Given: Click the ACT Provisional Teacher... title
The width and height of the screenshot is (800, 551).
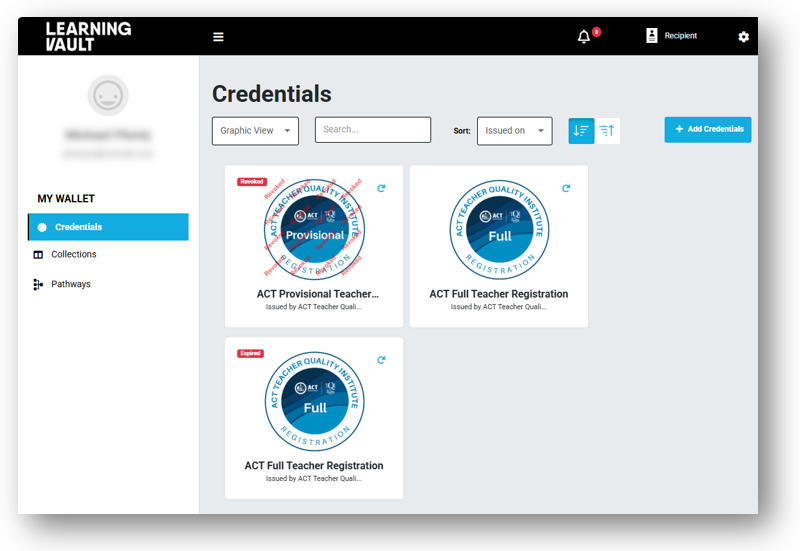Looking at the screenshot, I should point(317,294).
